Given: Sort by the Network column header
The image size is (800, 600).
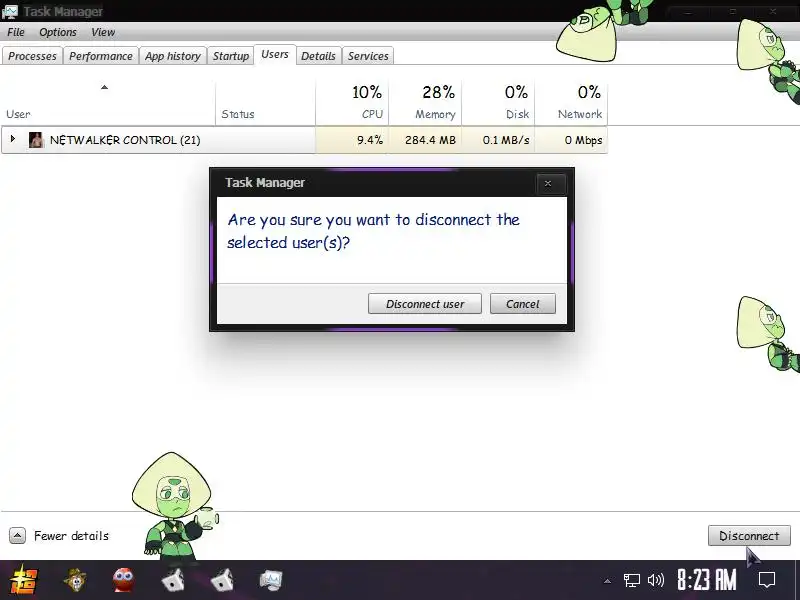Looking at the screenshot, I should (571, 103).
